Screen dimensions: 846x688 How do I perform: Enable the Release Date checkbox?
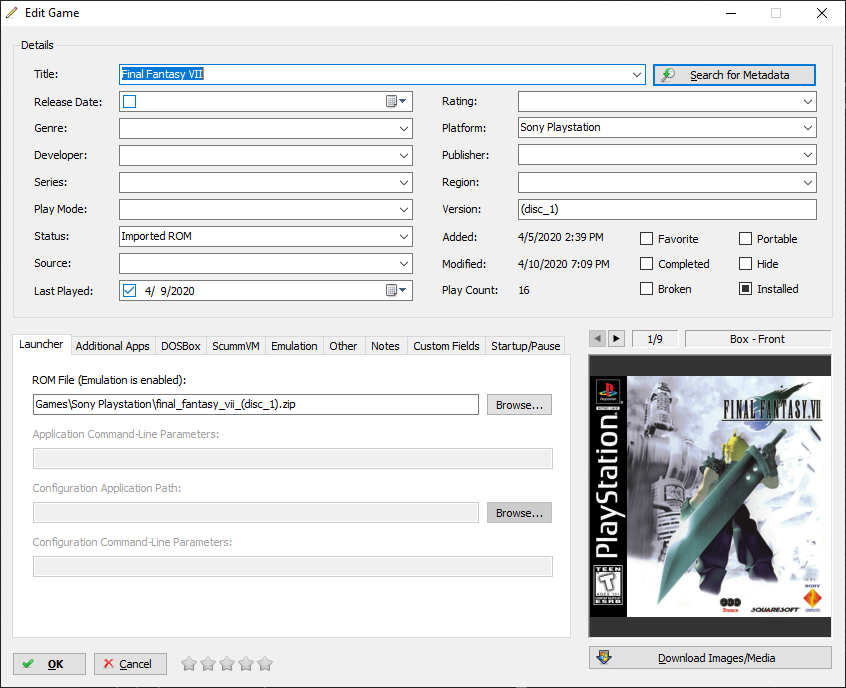pyautogui.click(x=129, y=101)
